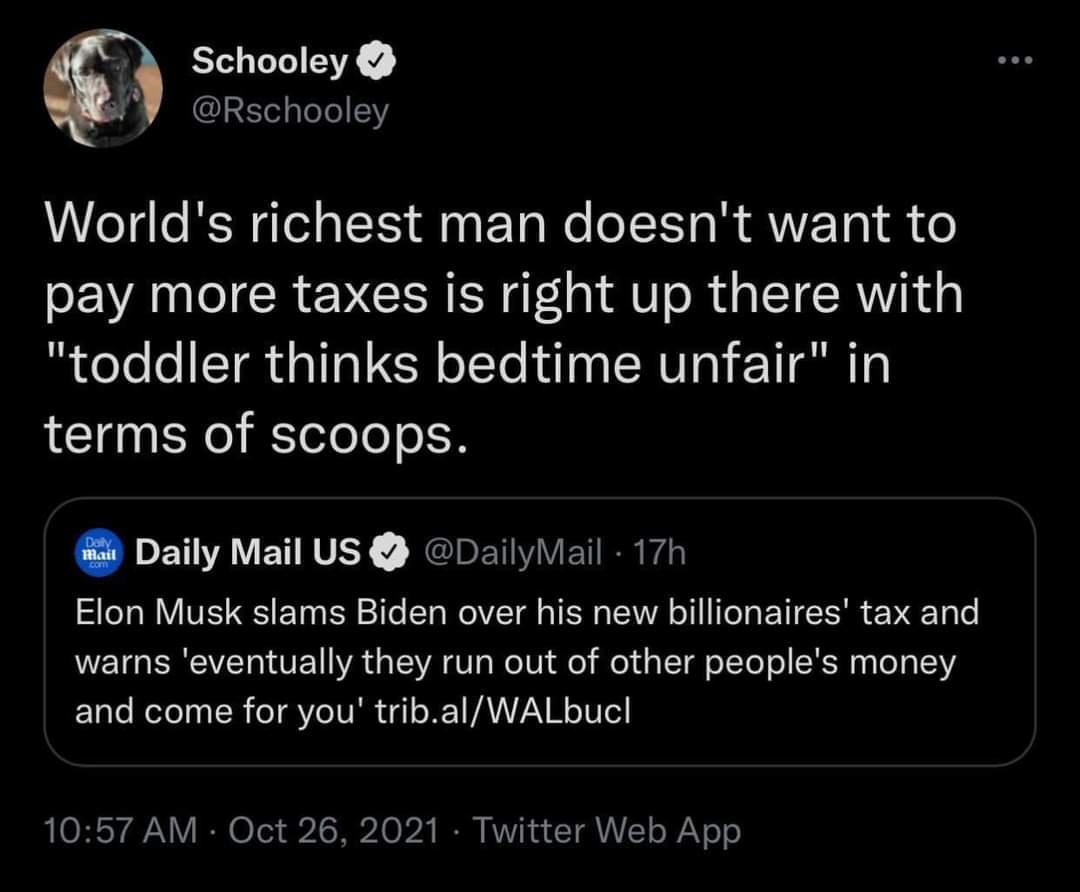Open the Twitter Web App source link
Viewport: 1080px width, 892px height.
pyautogui.click(x=607, y=829)
